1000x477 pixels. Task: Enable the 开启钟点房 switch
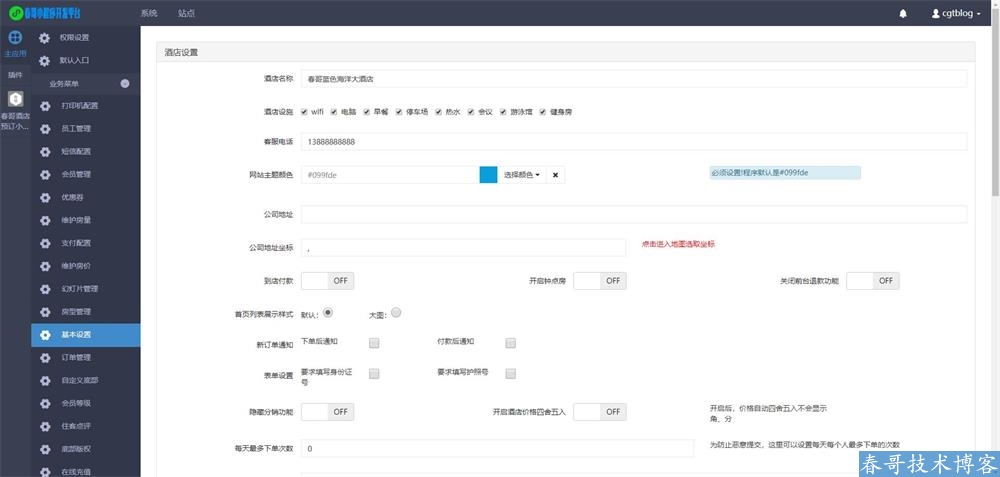[599, 281]
